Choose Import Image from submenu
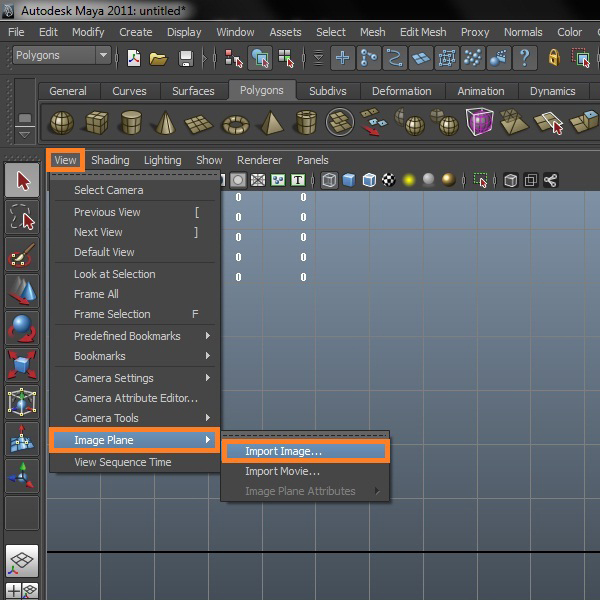The width and height of the screenshot is (600, 600). [306, 451]
